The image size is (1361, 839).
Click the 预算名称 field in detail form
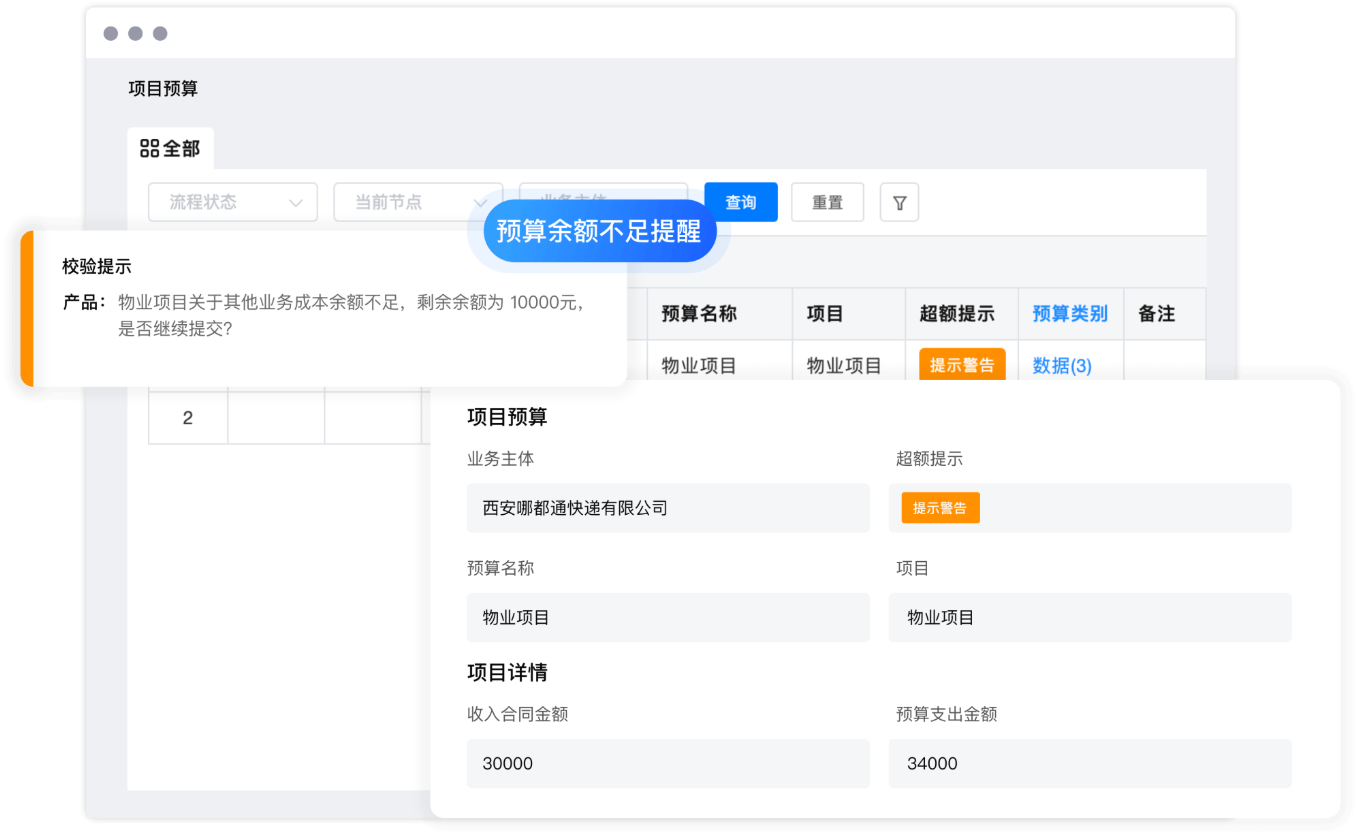[668, 618]
